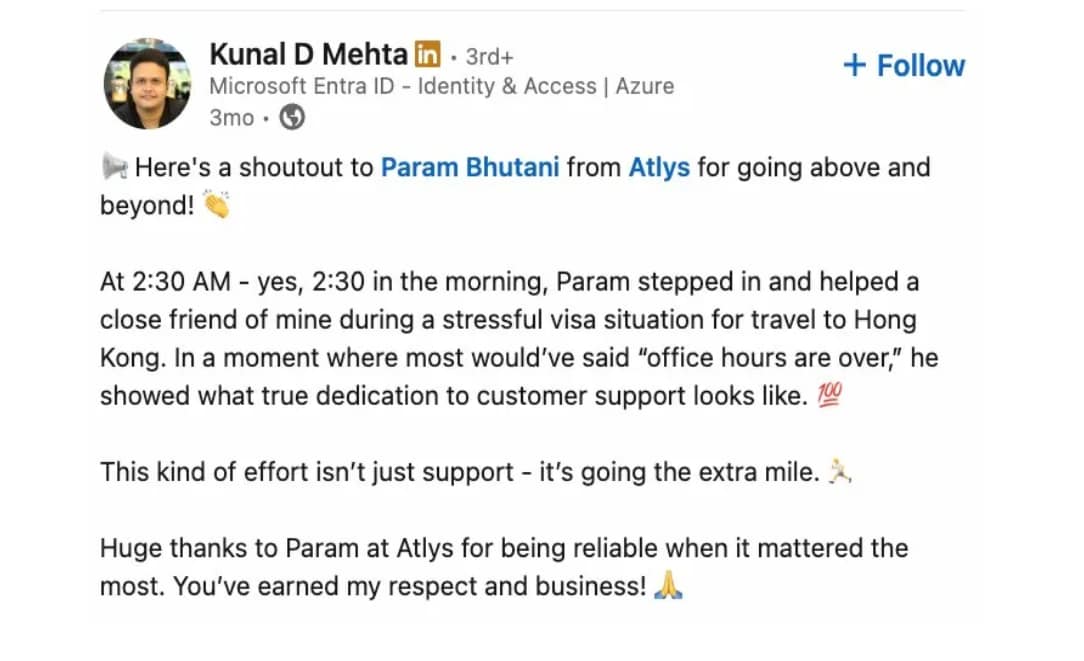
Task: Click the megaphone emoji before "Here's"
Action: coord(114,167)
